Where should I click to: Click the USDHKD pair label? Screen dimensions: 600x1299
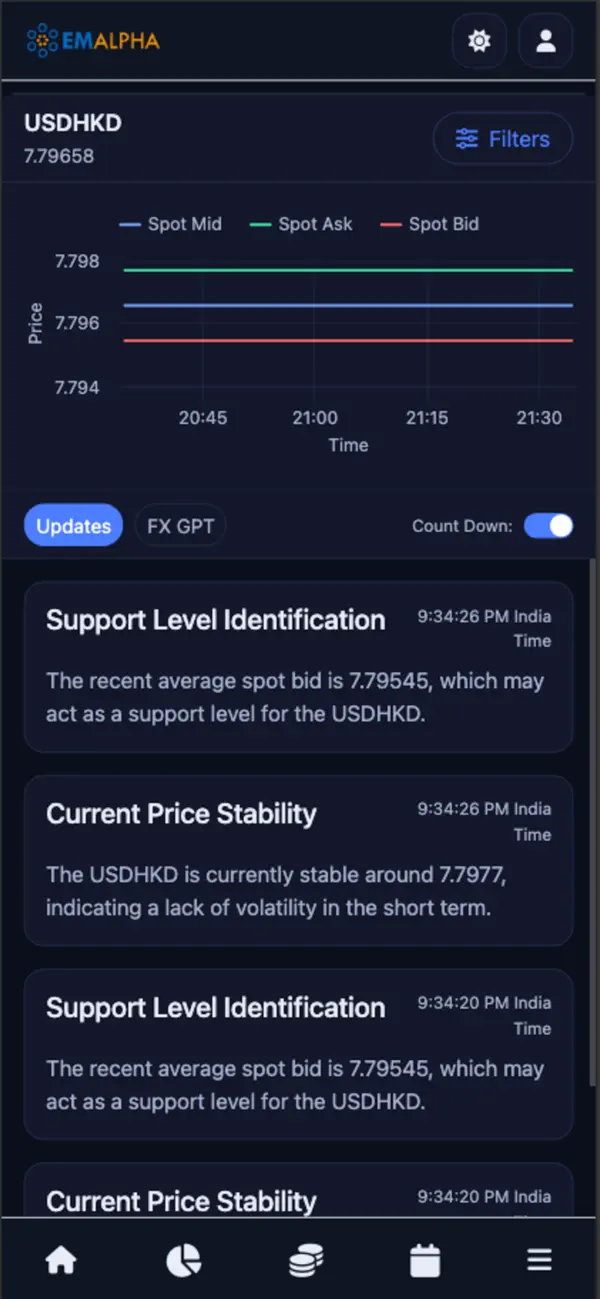[72, 123]
